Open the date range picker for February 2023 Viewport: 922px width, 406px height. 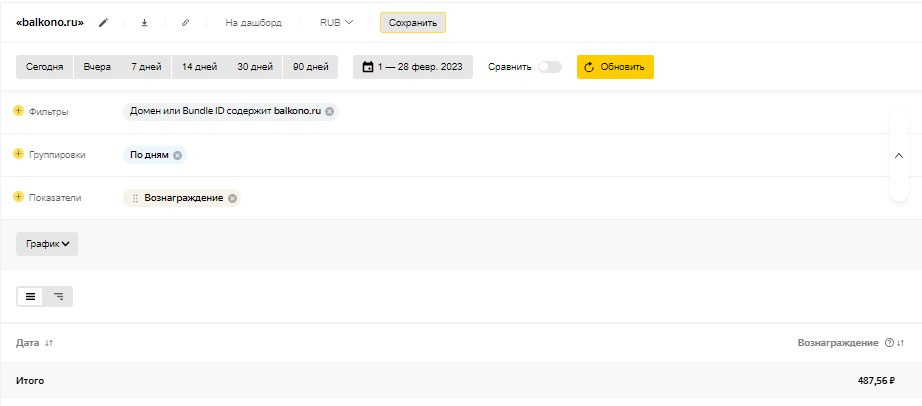coord(412,67)
